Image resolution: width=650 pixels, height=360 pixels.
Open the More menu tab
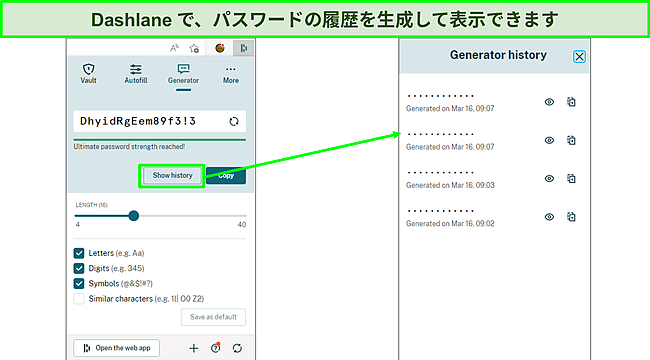click(230, 74)
